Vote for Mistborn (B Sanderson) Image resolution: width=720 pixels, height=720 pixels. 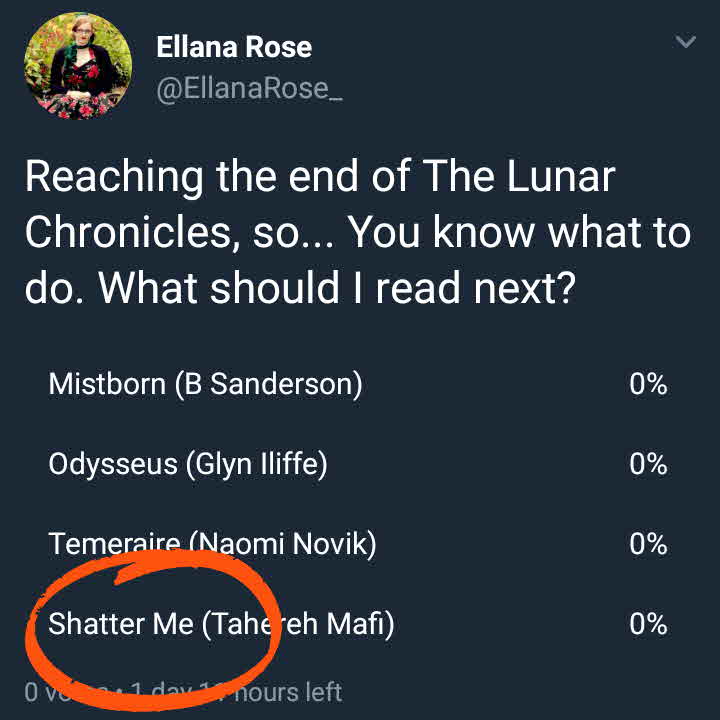[x=205, y=384]
